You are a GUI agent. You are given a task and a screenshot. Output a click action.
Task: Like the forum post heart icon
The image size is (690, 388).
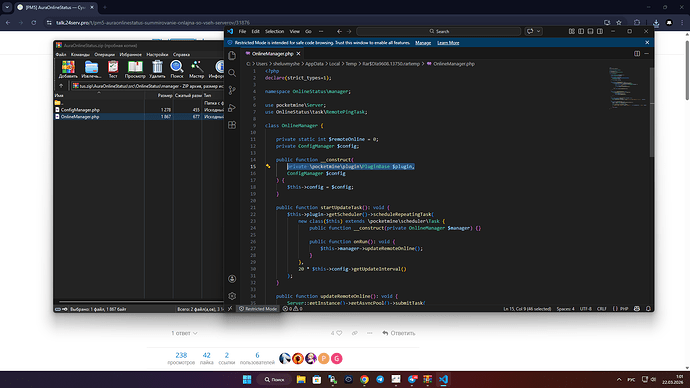pos(339,333)
